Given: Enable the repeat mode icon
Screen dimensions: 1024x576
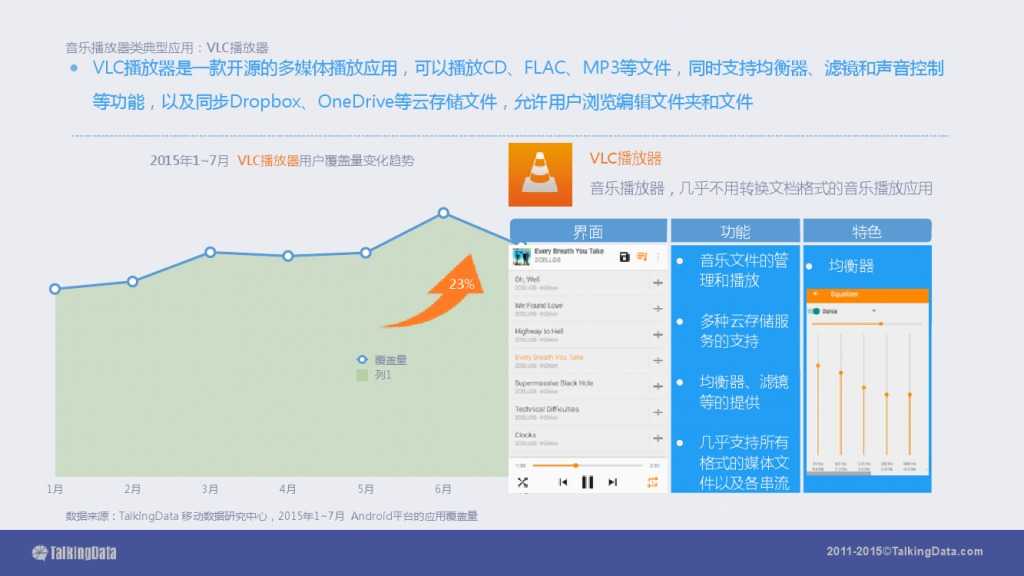Looking at the screenshot, I should (x=653, y=482).
